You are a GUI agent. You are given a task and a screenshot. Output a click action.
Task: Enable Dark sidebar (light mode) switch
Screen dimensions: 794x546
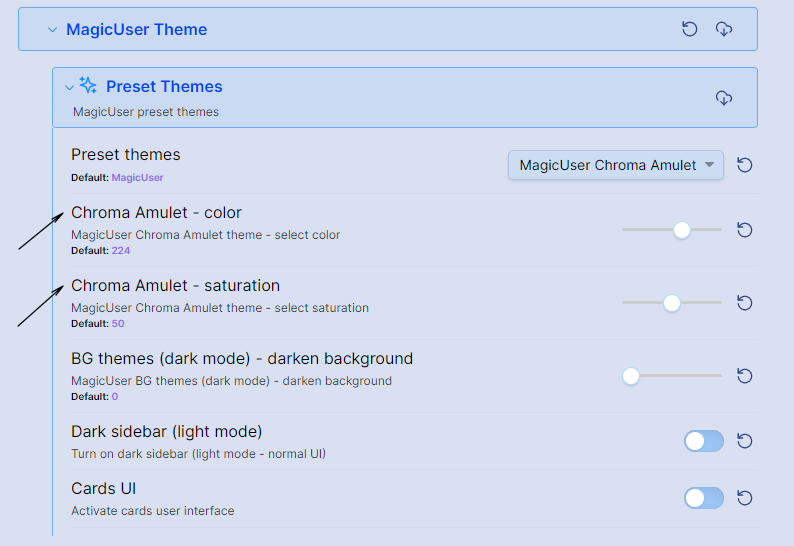[703, 441]
